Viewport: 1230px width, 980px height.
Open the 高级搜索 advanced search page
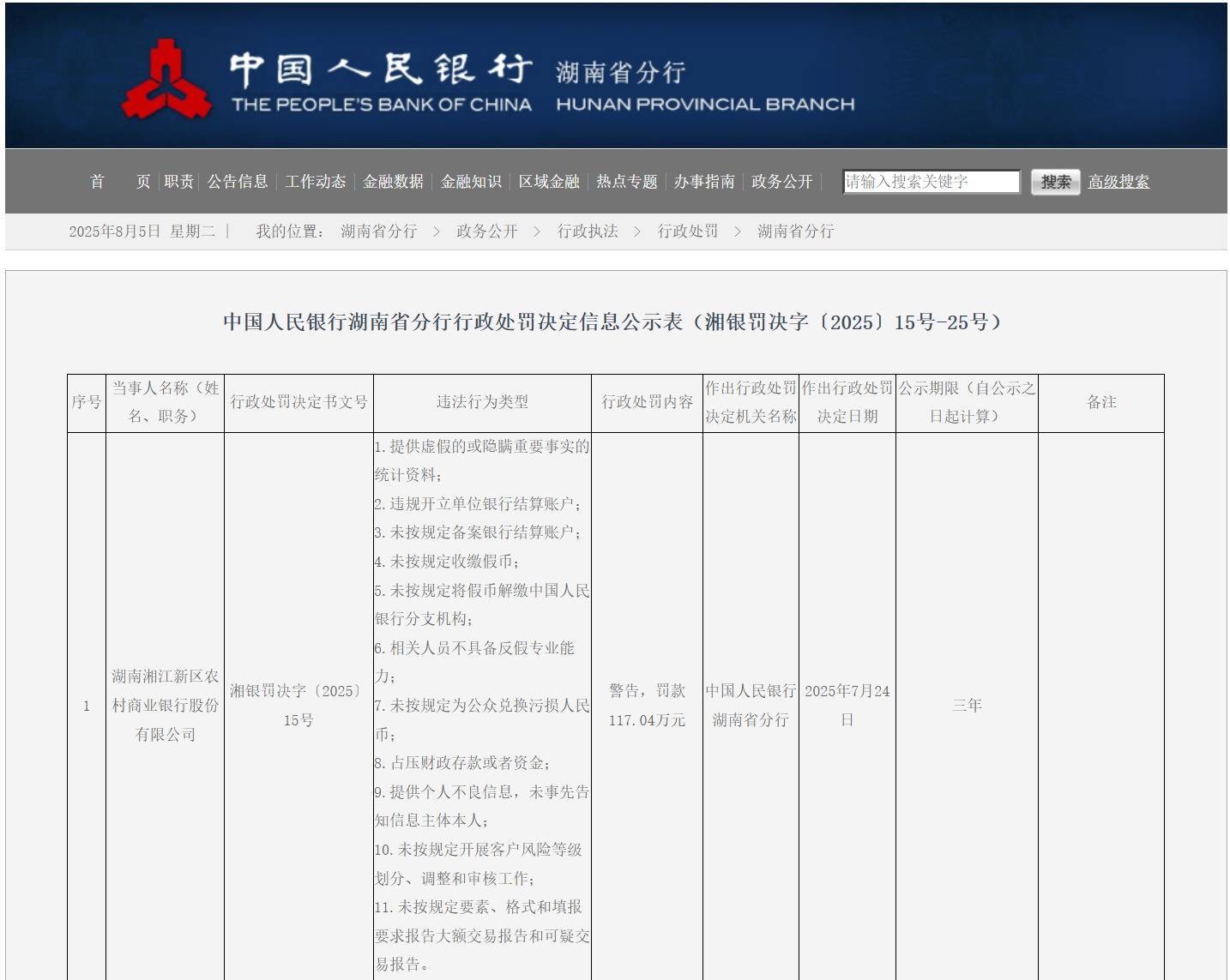pos(1118,182)
